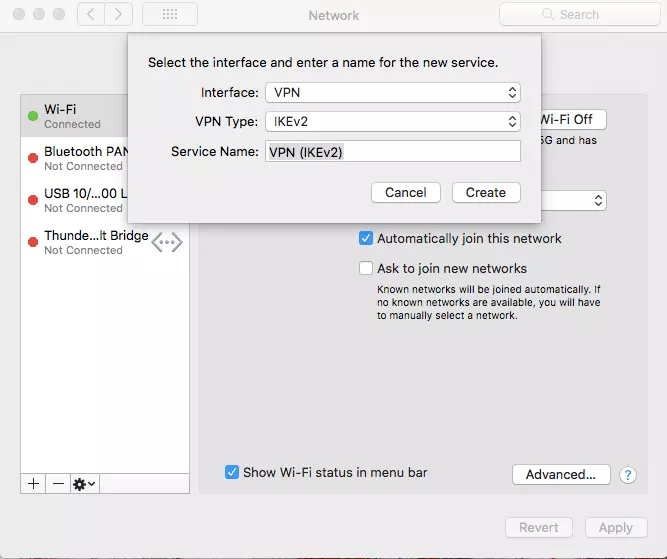Click the forward navigation arrow
This screenshot has height=559, width=667.
pos(118,15)
